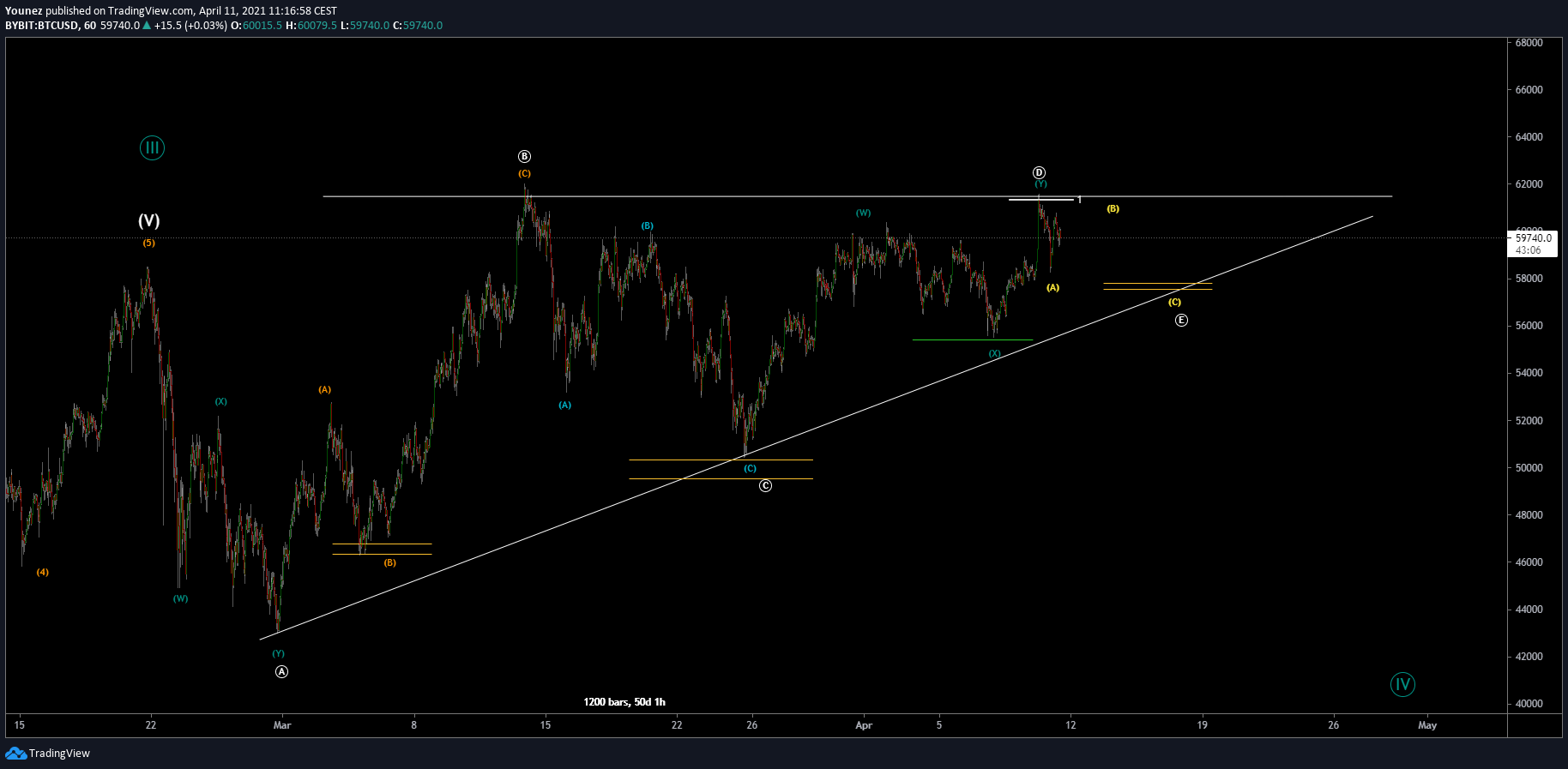Select the long white horizontal resistance line
The image size is (1568, 769).
point(857,197)
